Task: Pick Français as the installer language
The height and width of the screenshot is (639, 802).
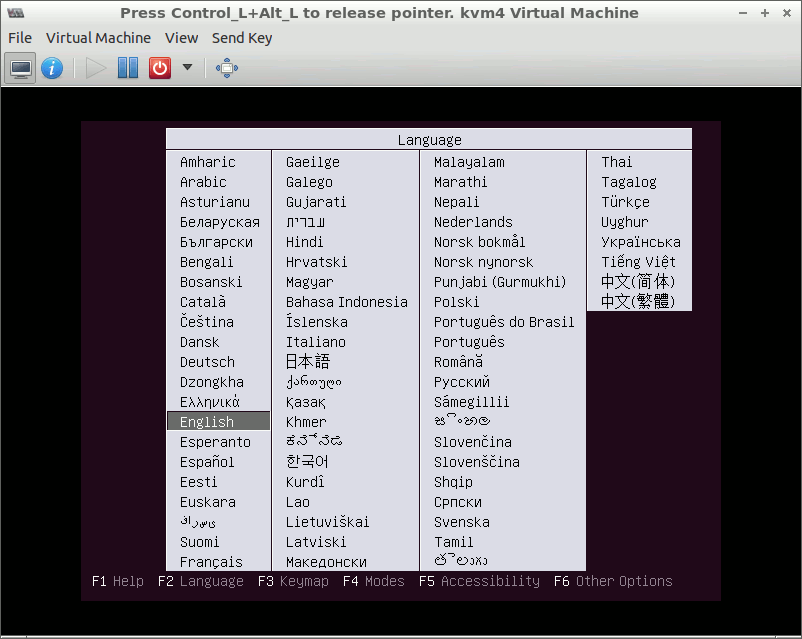Action: (x=211, y=562)
